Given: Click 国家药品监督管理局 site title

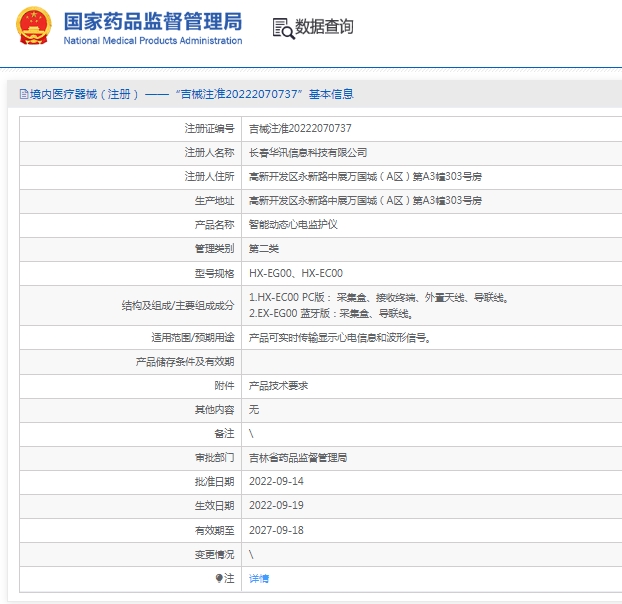Looking at the screenshot, I should [x=153, y=21].
